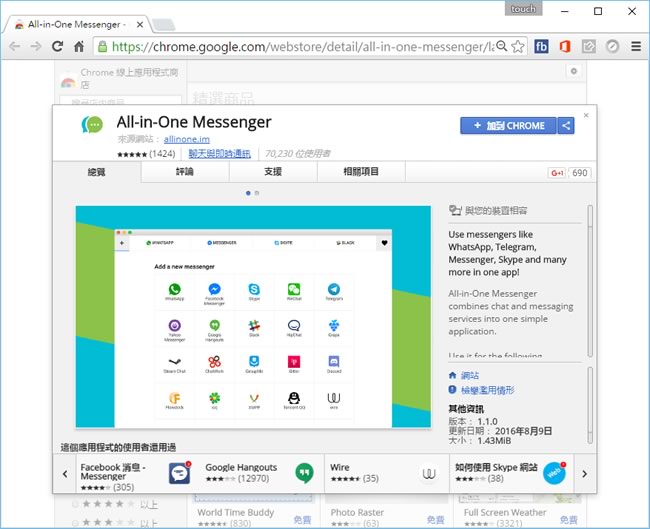The image size is (650, 529).
Task: Click the share button next to Add to Chrome
Action: [566, 126]
